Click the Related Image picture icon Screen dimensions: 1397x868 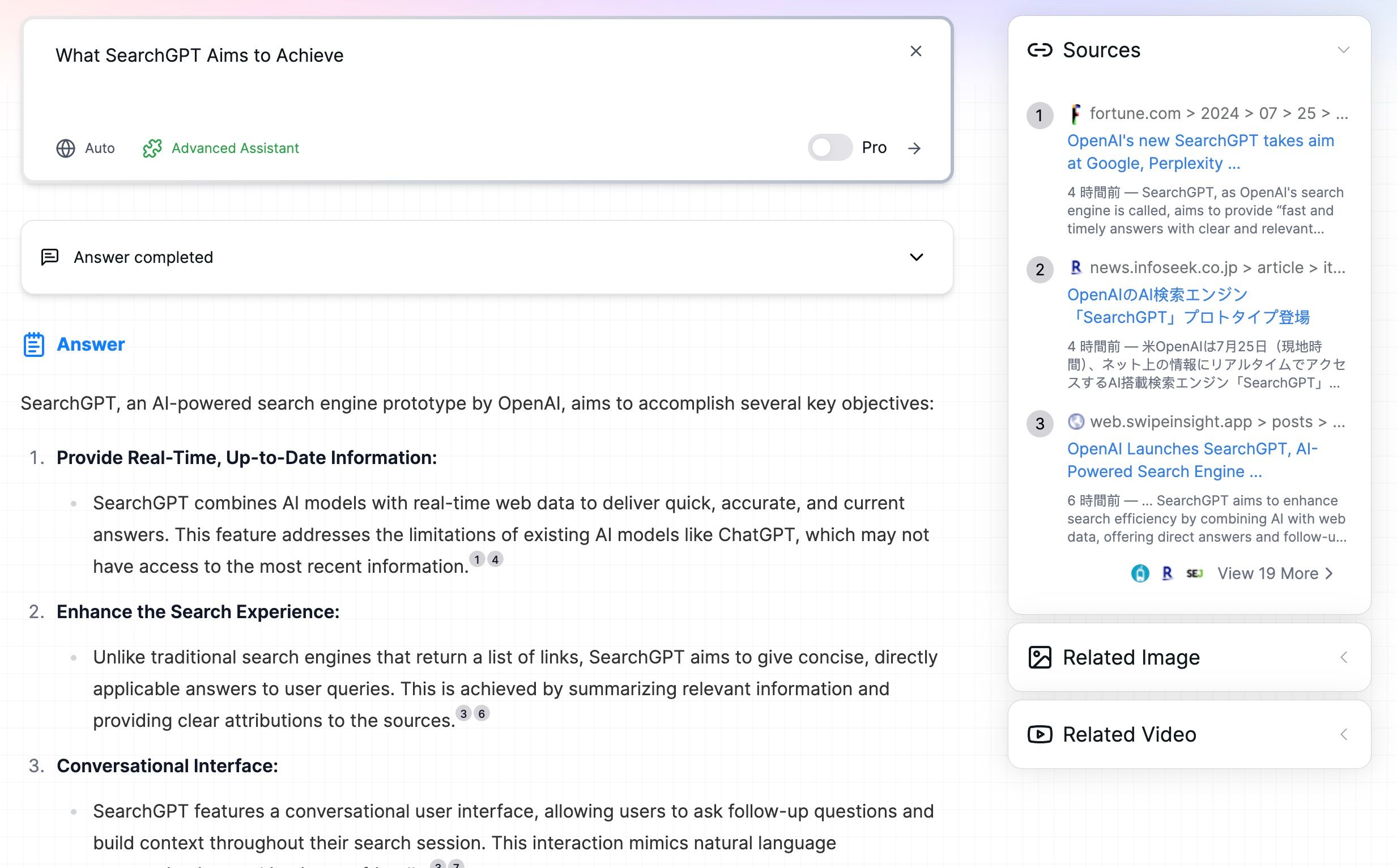[1040, 657]
